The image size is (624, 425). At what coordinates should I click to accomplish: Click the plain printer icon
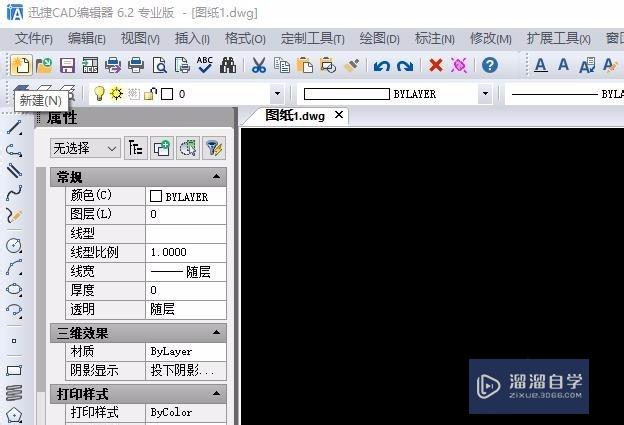136,65
